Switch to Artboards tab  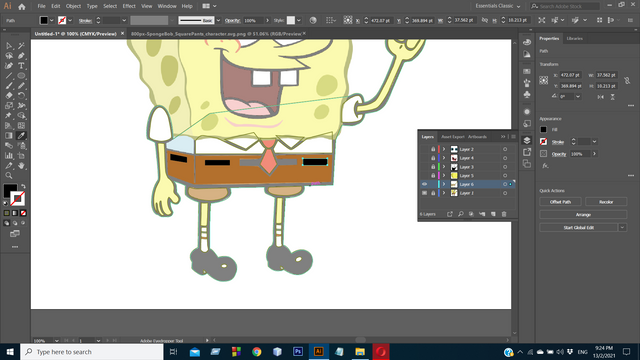click(x=477, y=137)
